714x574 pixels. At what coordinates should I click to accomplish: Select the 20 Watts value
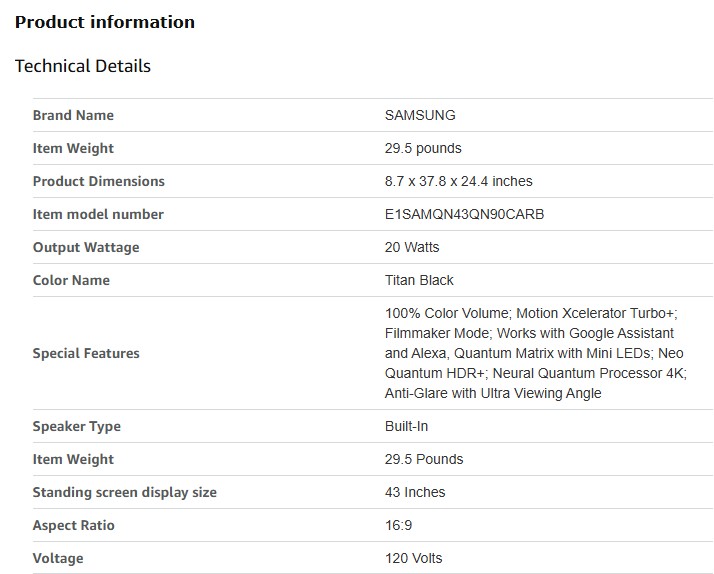click(412, 247)
